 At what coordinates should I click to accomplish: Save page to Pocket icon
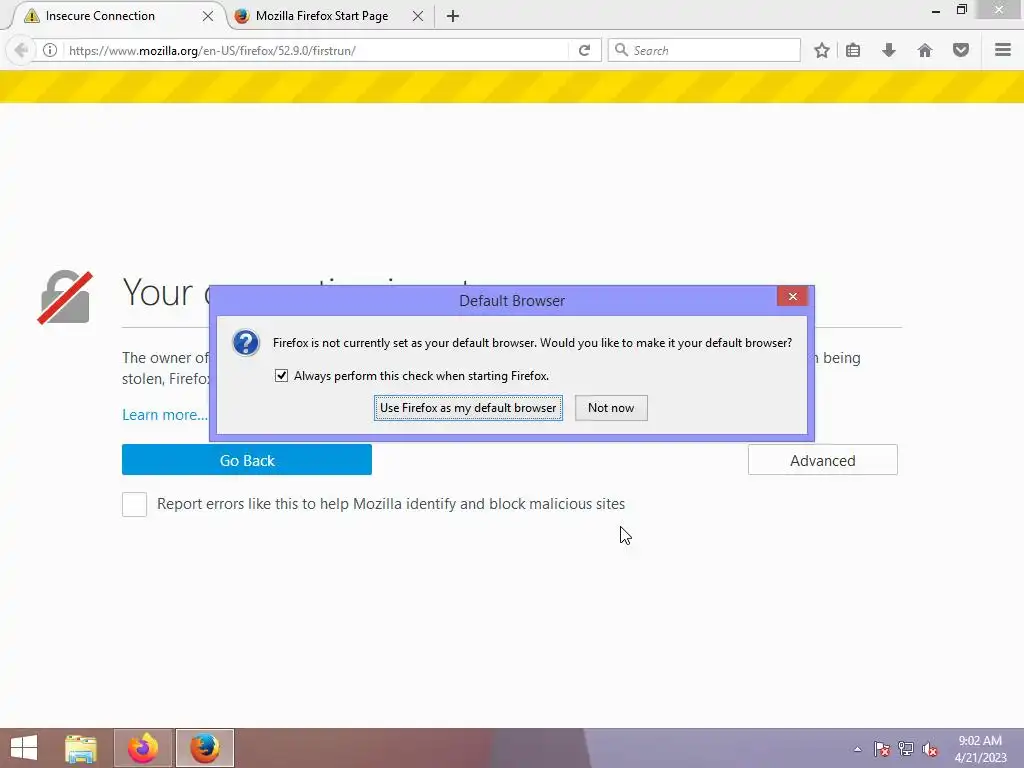pos(961,50)
